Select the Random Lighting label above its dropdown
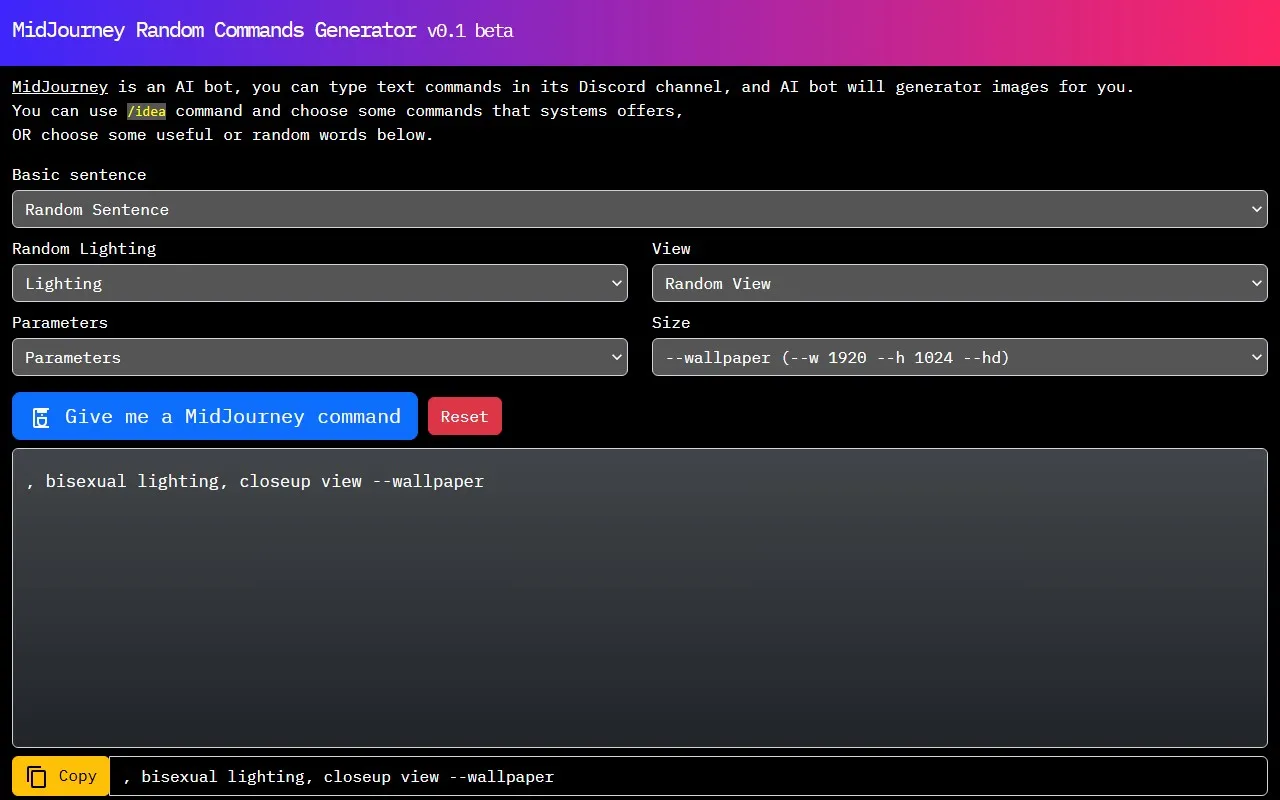Screen dimensions: 1280x800 click(x=84, y=248)
